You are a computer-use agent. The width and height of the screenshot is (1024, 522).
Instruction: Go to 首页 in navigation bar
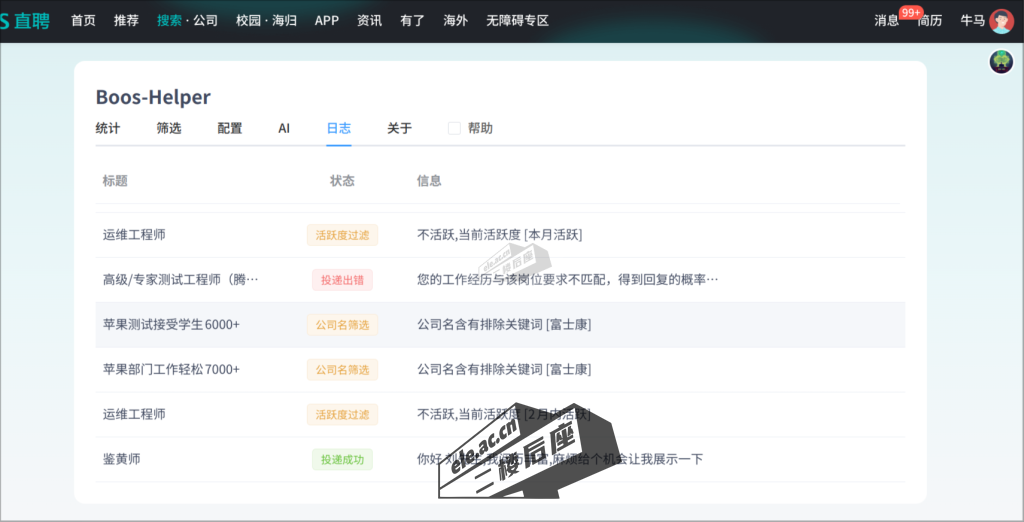83,21
